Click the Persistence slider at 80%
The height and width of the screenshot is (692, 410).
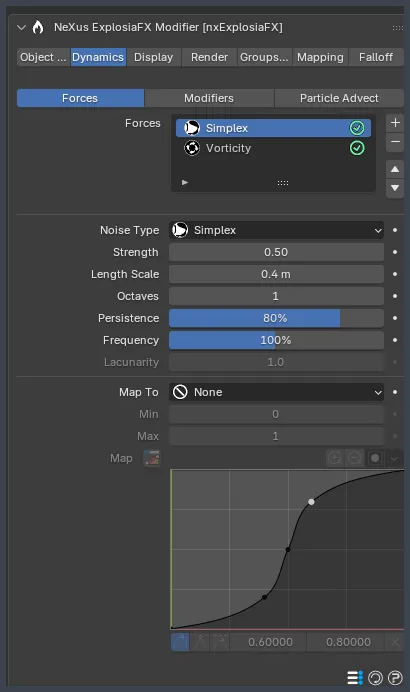(276, 318)
